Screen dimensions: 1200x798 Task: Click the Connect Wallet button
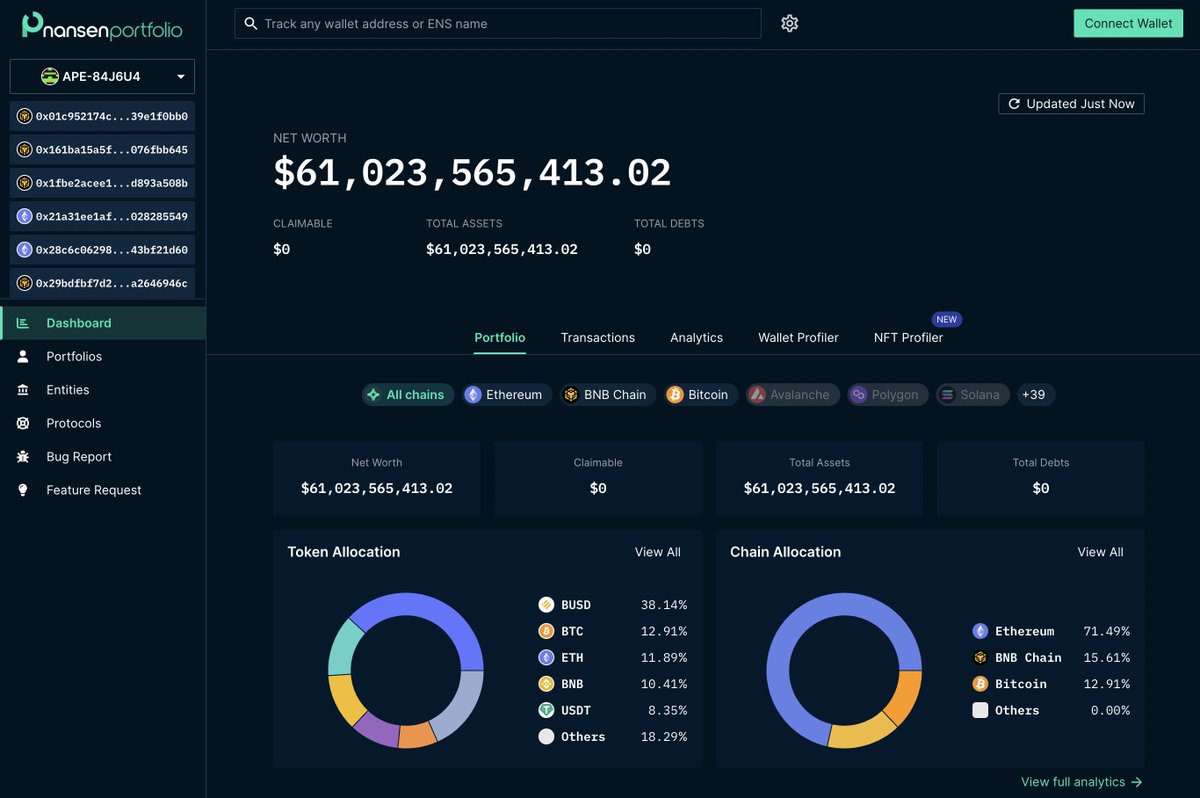click(x=1128, y=23)
